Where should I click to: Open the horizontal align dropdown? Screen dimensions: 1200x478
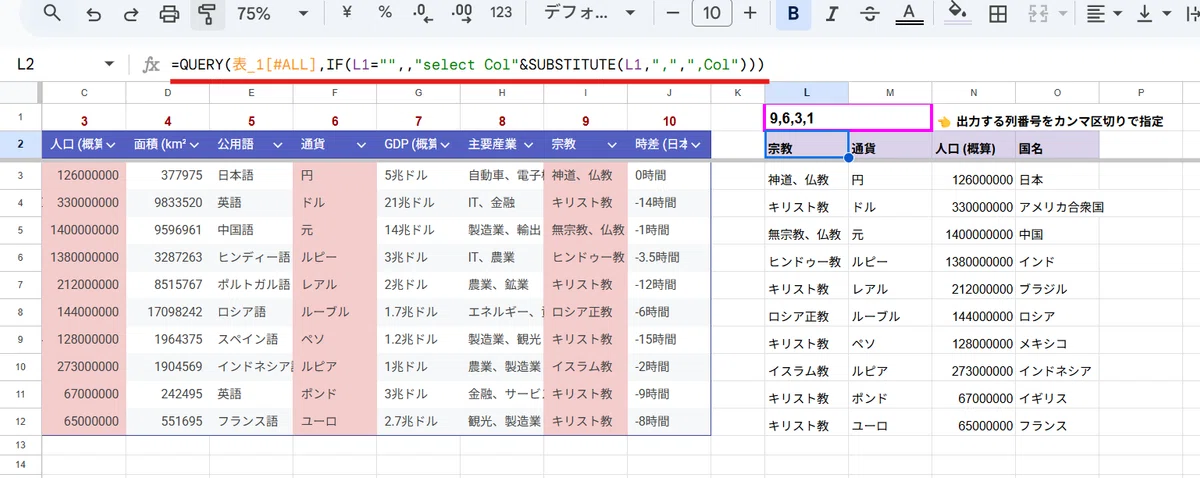click(x=1103, y=14)
